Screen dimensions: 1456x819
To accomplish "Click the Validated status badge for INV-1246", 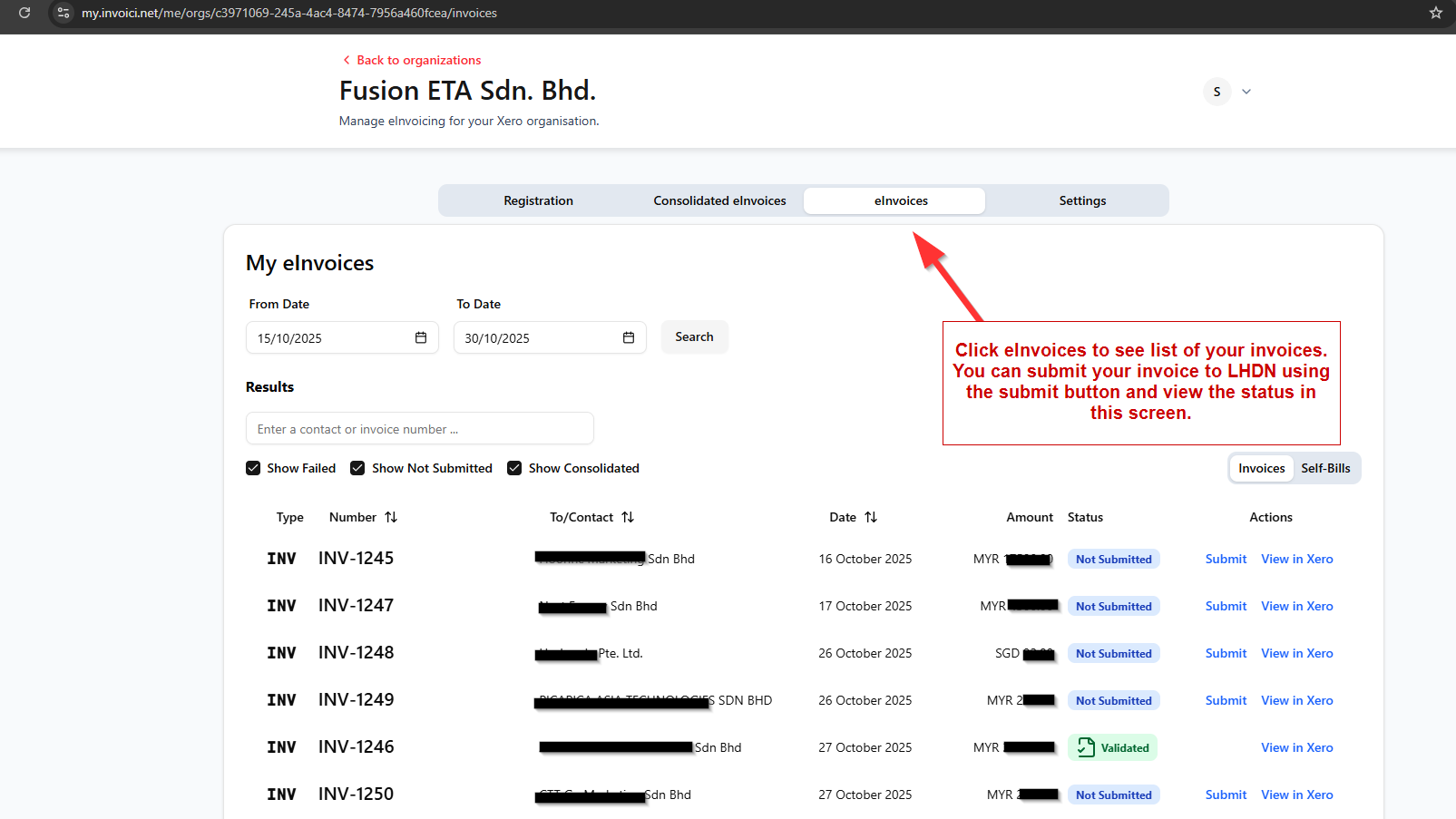I will (1112, 747).
